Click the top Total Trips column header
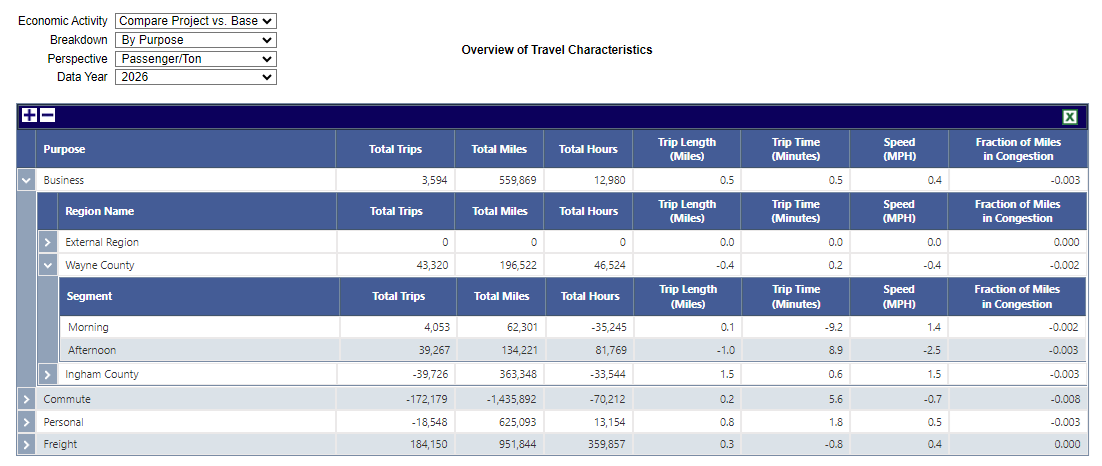 pos(395,149)
